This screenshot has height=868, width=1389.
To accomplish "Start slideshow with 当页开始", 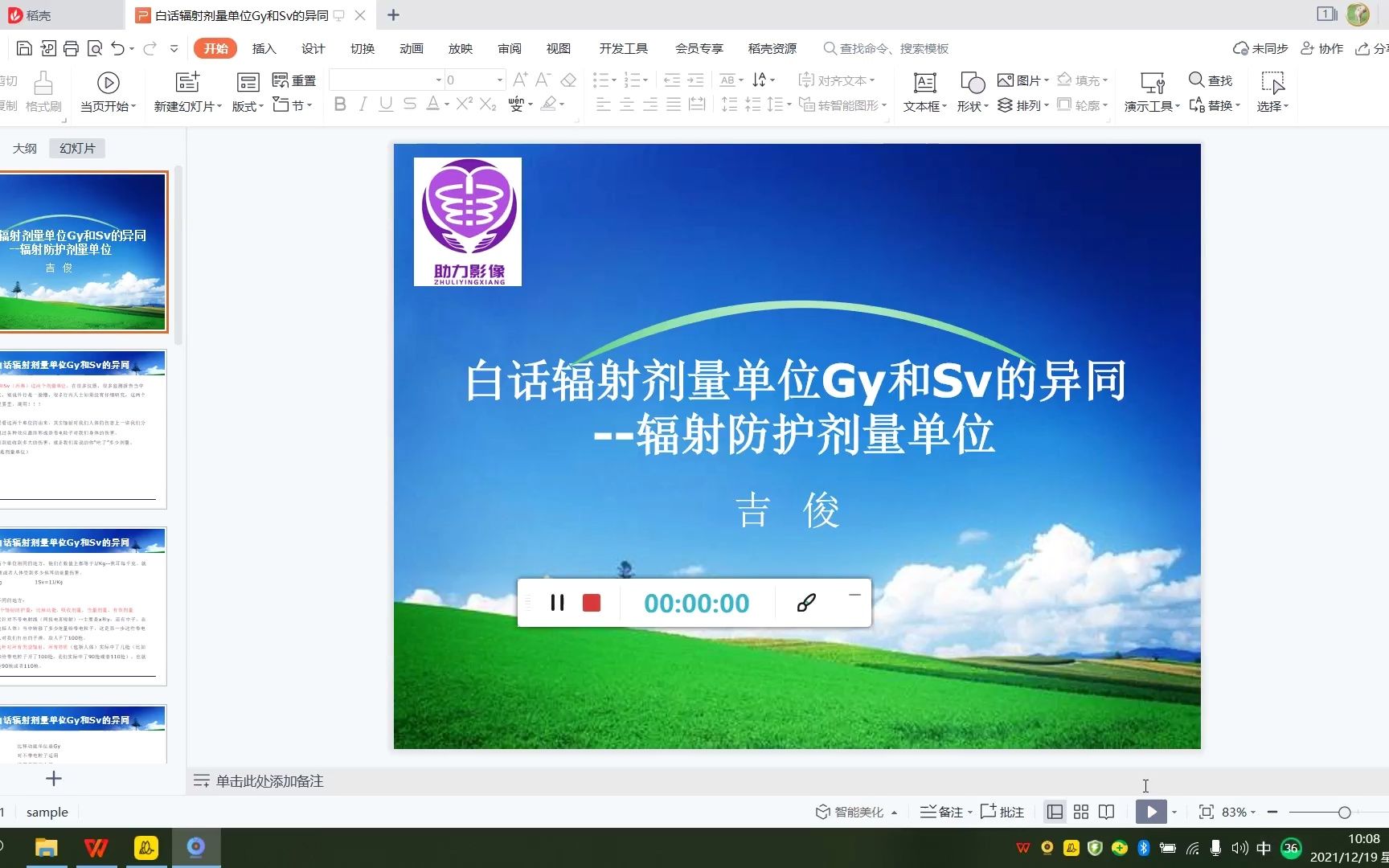I will coord(107,90).
